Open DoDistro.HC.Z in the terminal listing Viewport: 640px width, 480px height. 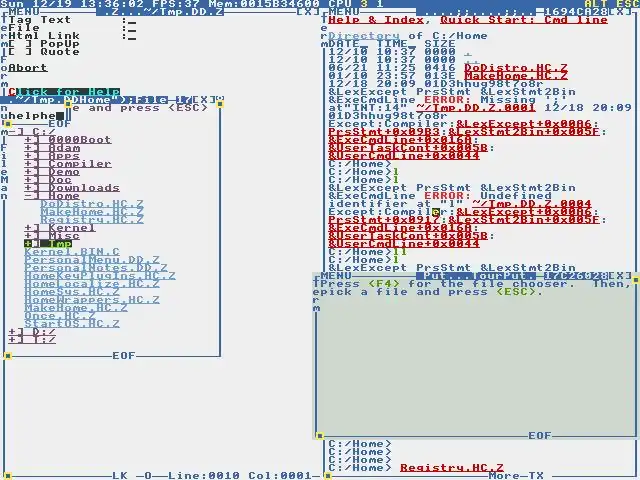[x=516, y=68]
